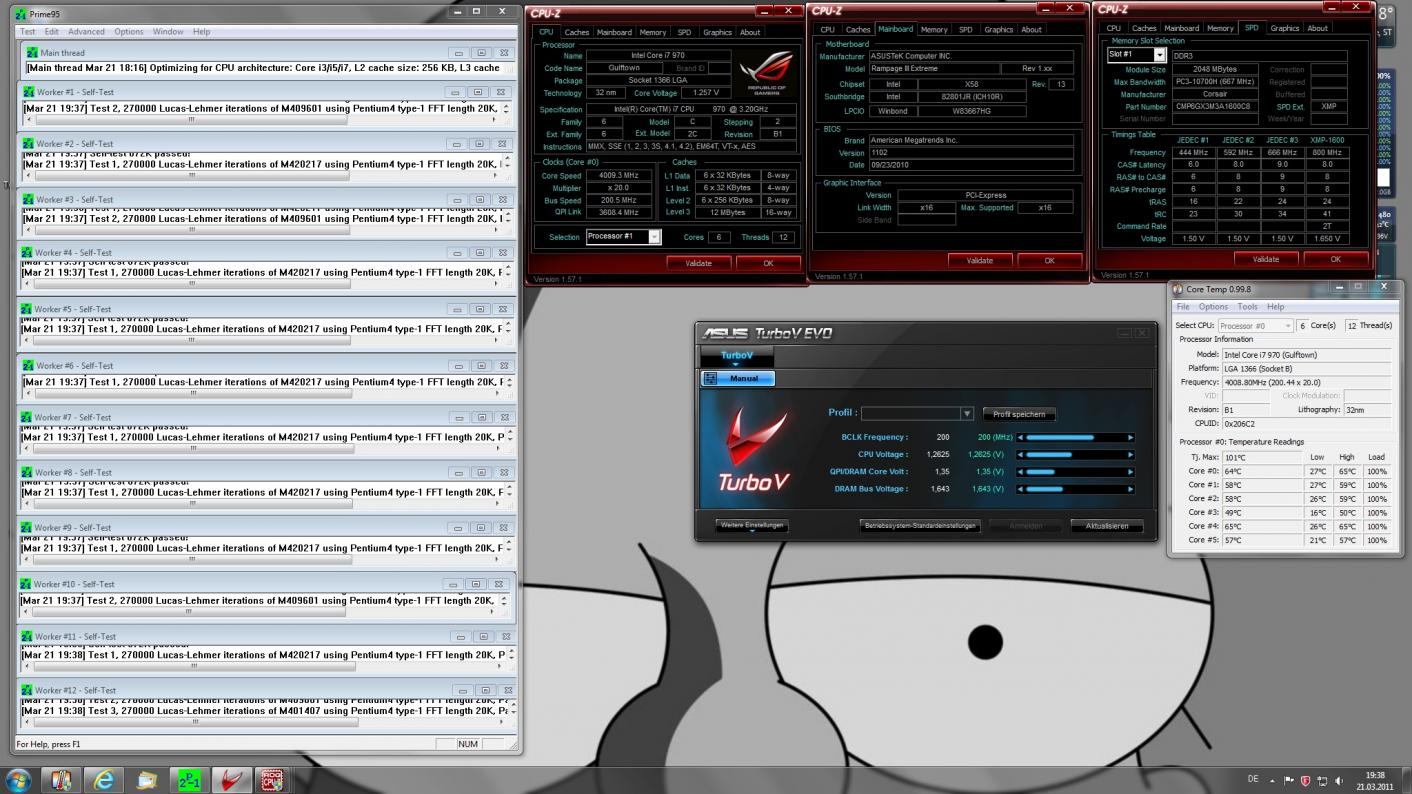The height and width of the screenshot is (794, 1412).
Task: Open the Processor #1 selection dropdown
Action: [654, 237]
